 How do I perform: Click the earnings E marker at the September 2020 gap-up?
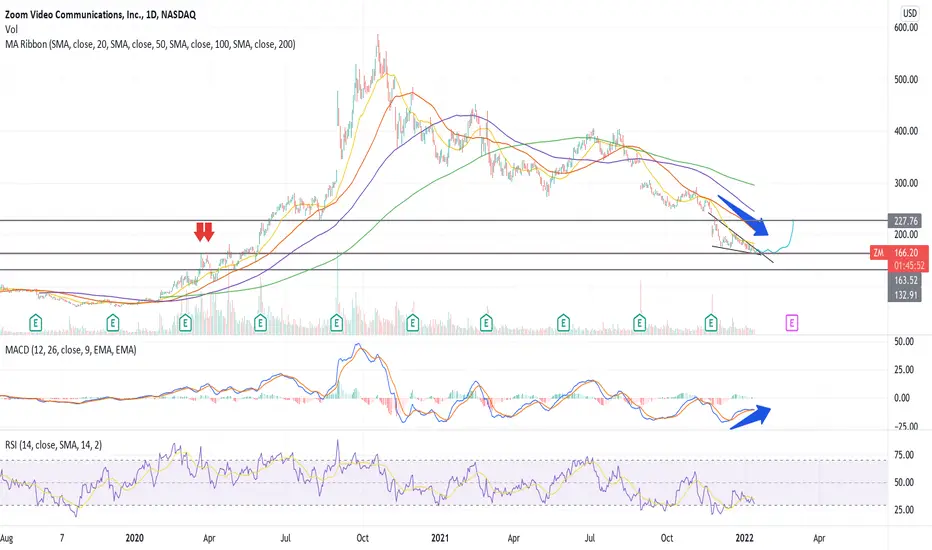(x=336, y=323)
